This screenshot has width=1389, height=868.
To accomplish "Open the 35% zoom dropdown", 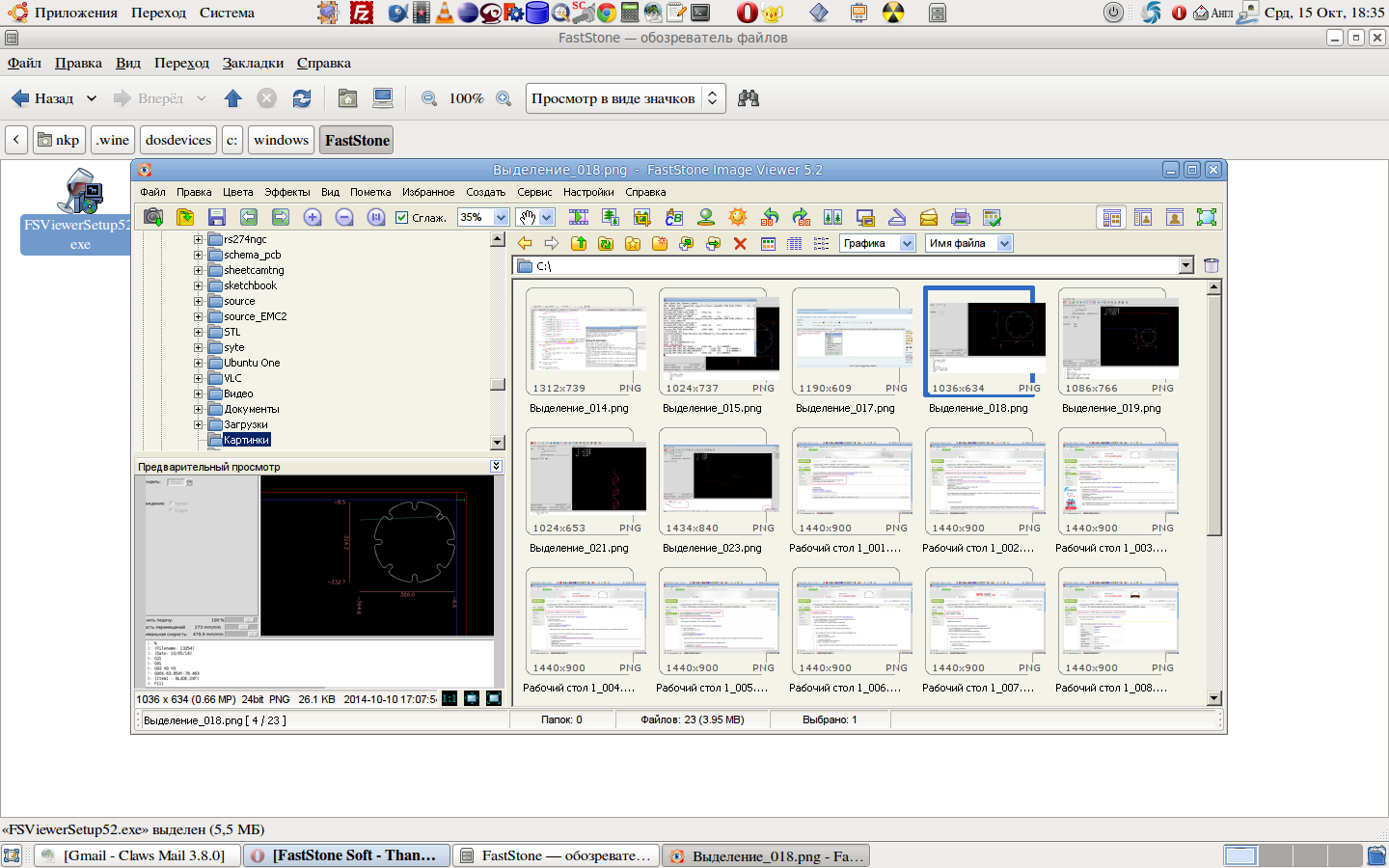I will click(x=501, y=218).
